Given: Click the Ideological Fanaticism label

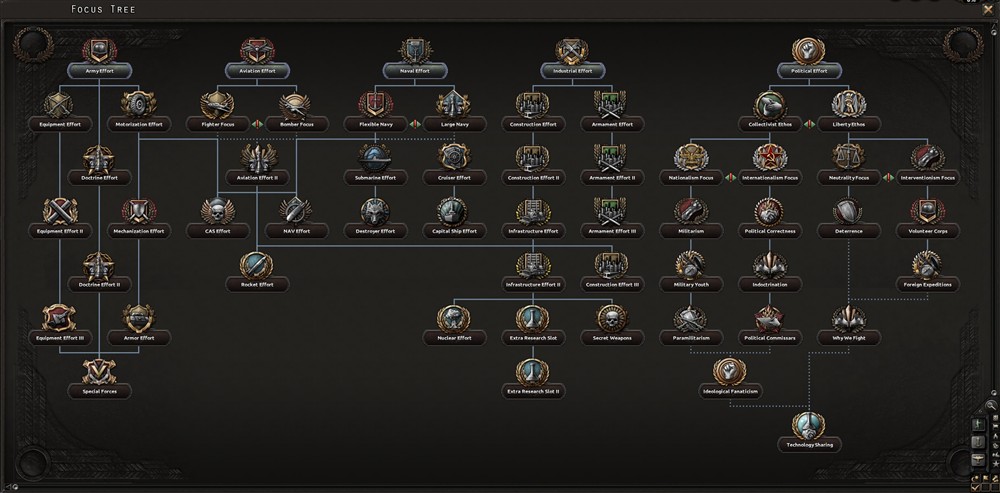Looking at the screenshot, I should [x=730, y=392].
